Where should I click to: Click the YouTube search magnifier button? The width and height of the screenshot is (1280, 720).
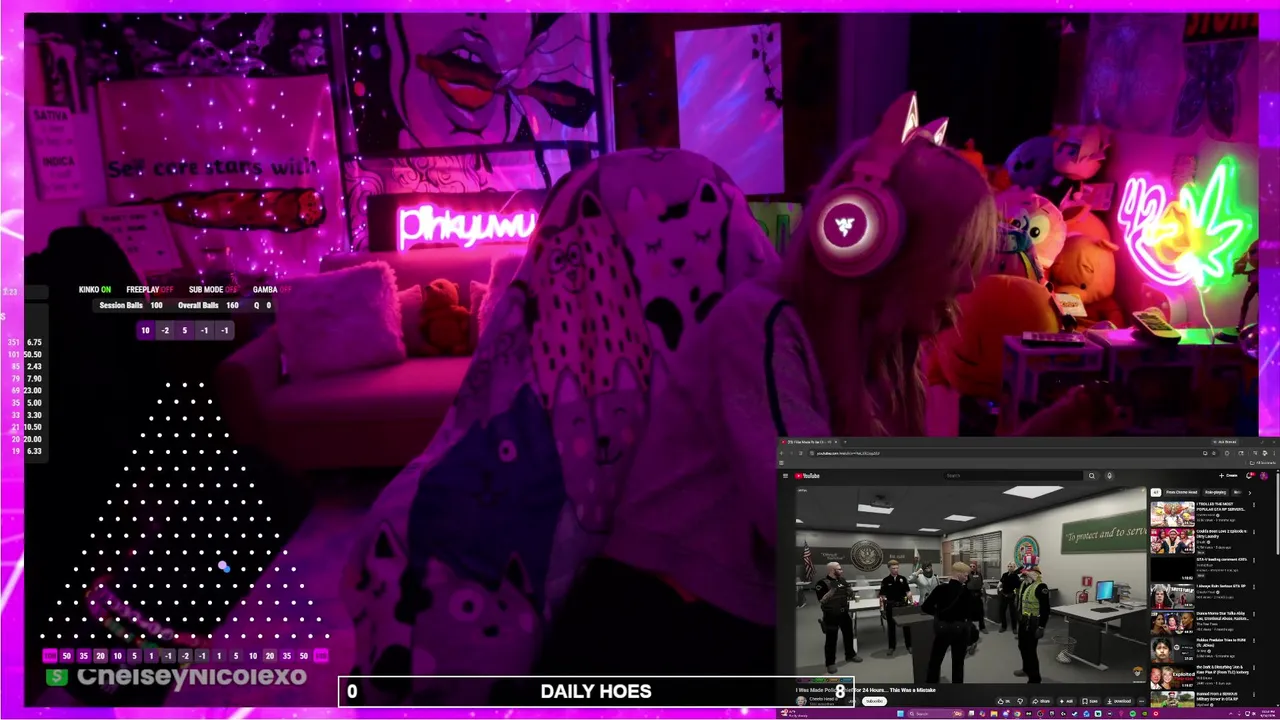pos(1092,476)
